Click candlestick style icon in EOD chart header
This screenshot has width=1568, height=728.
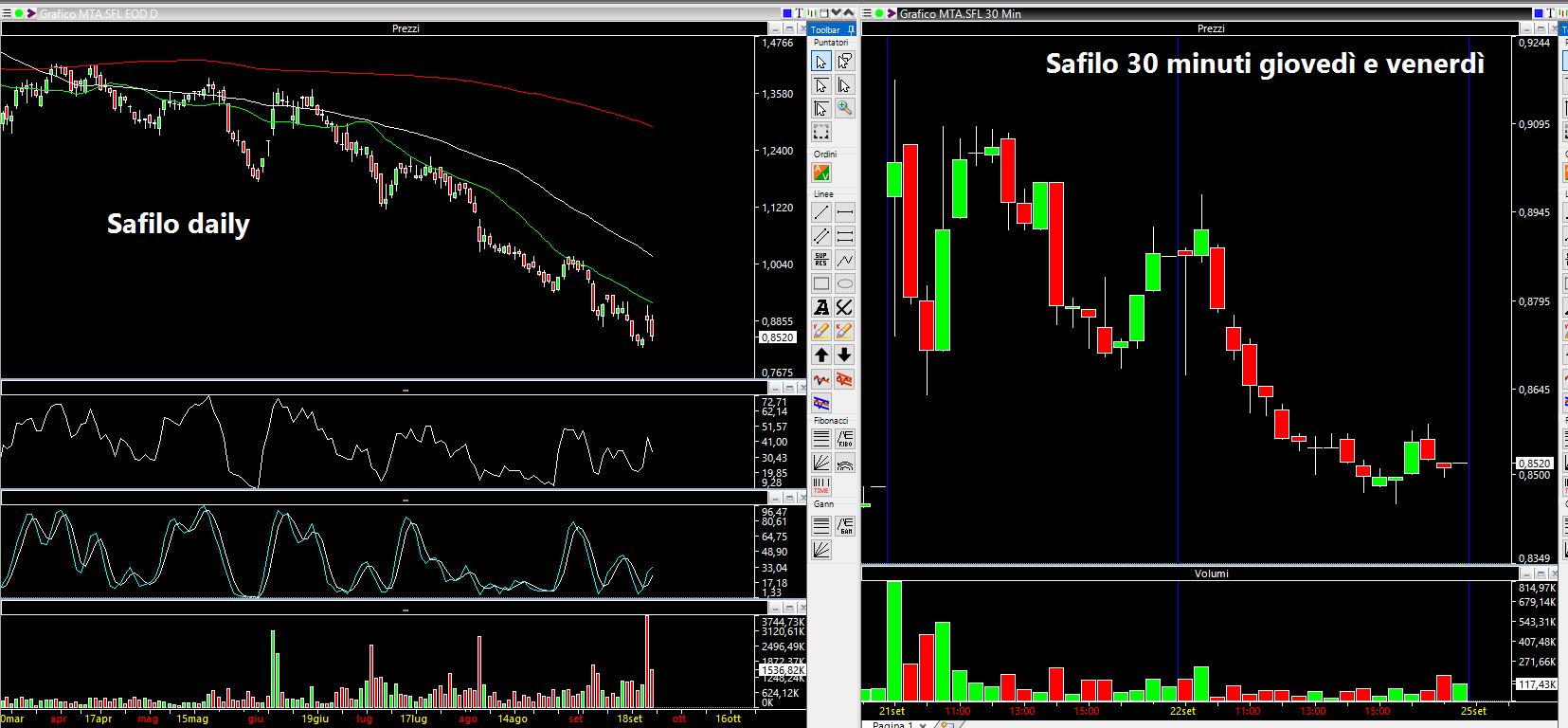click(x=812, y=13)
